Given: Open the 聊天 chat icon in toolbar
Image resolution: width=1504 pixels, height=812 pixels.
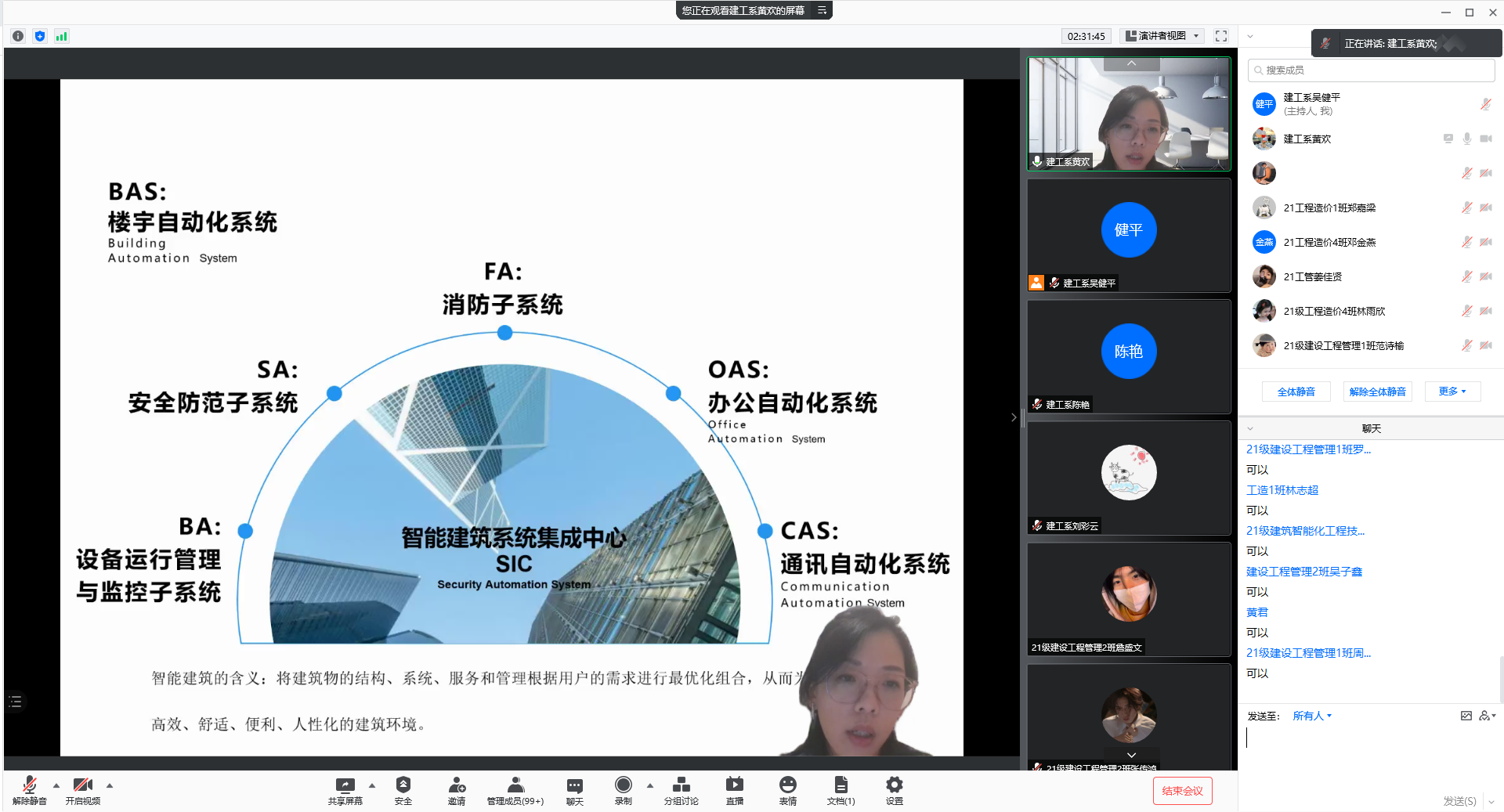Looking at the screenshot, I should tap(574, 785).
